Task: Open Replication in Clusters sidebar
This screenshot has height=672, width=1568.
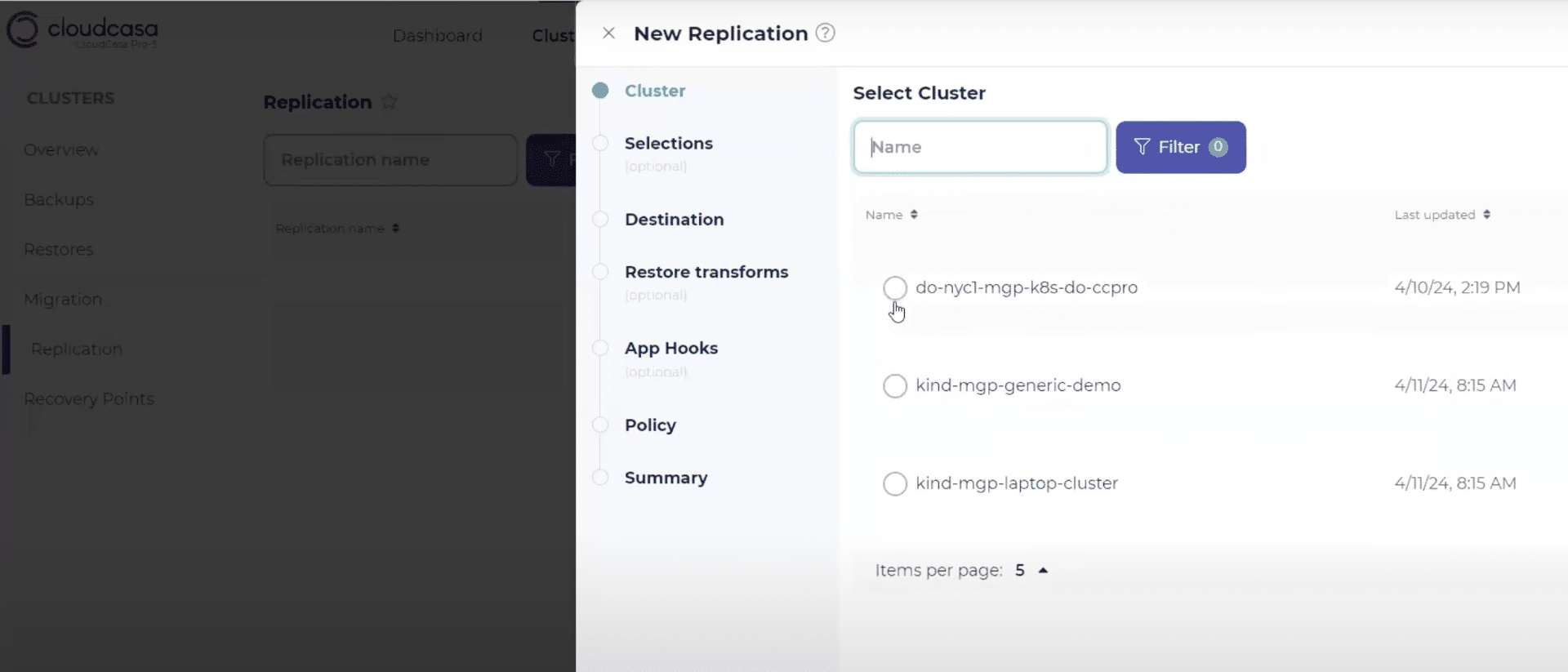Action: click(77, 349)
